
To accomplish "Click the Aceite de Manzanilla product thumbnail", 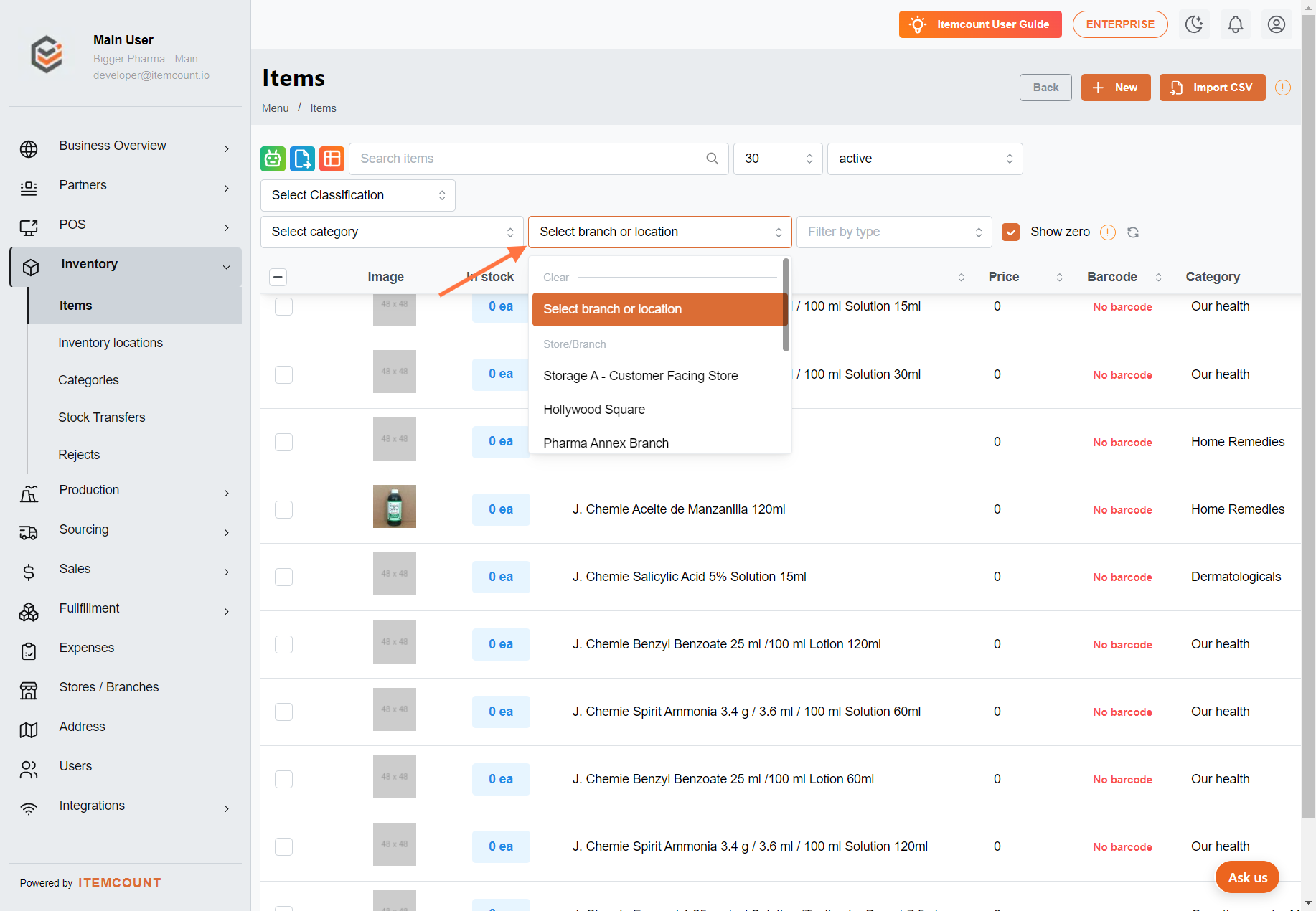I will (395, 506).
